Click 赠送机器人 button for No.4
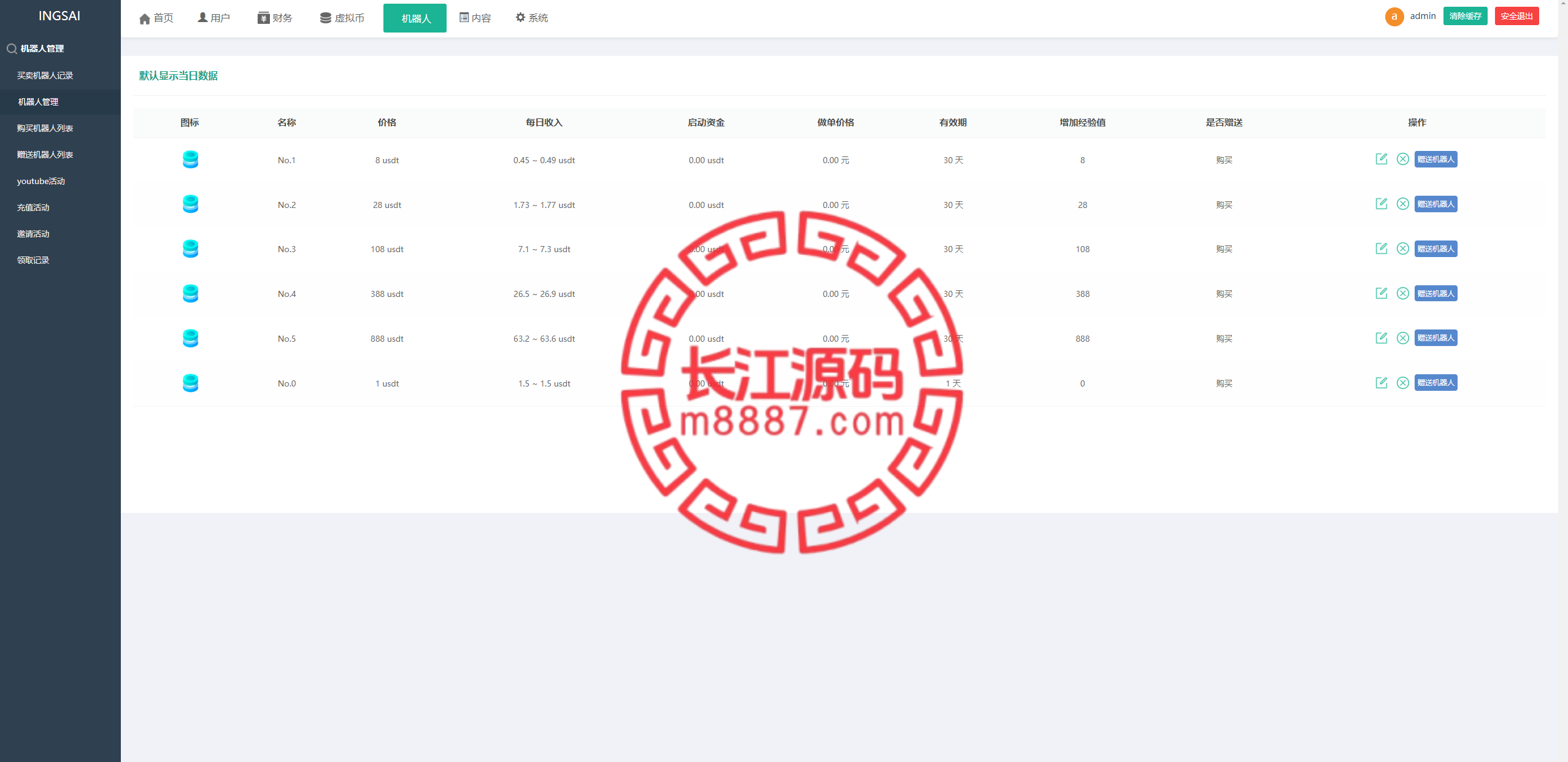Screen dimensions: 1568x762 pos(1435,293)
